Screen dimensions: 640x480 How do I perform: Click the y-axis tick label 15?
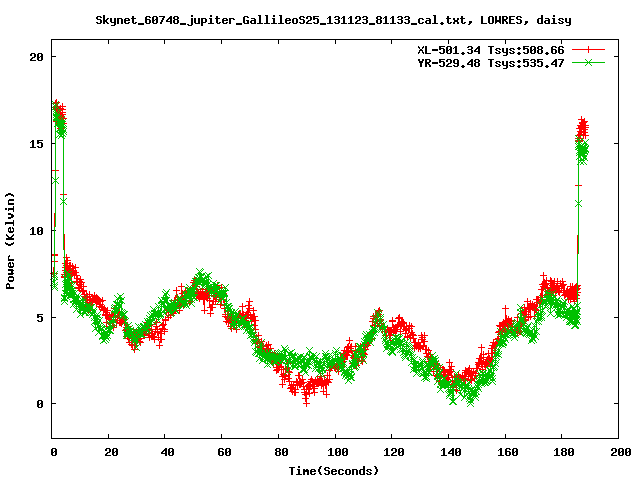pyautogui.click(x=36, y=144)
